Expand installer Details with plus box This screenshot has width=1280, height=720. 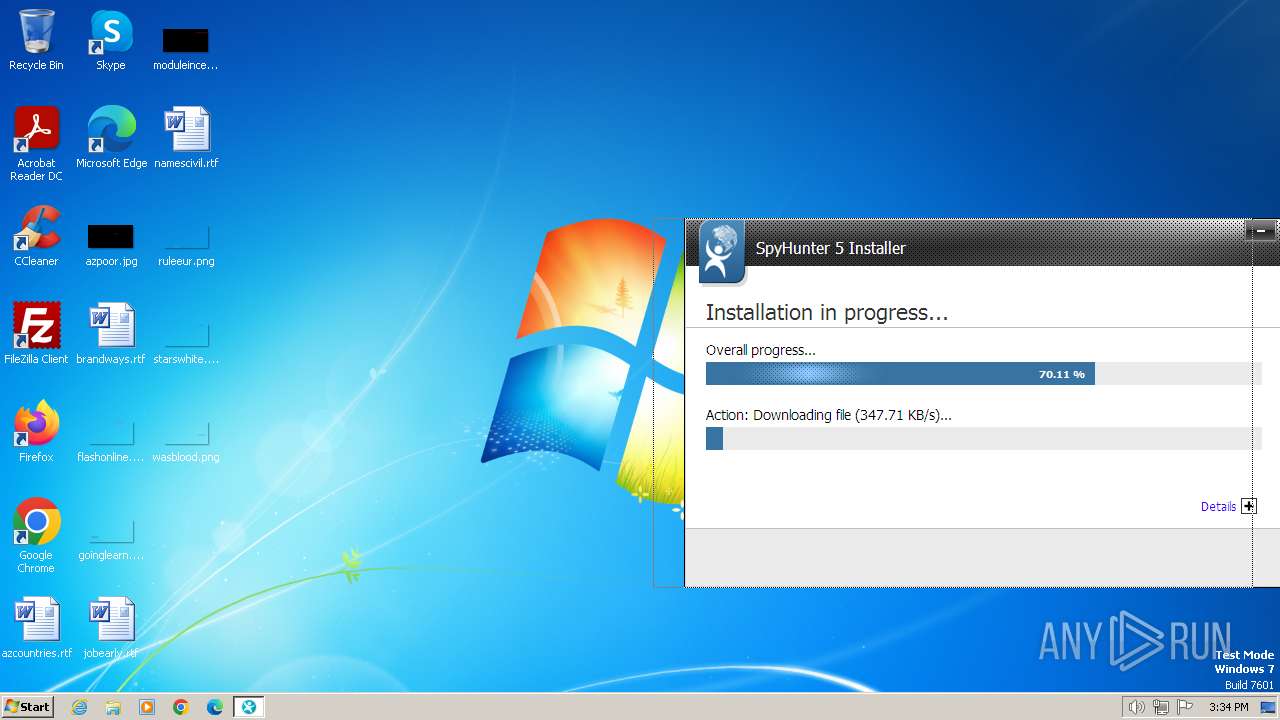[1248, 506]
